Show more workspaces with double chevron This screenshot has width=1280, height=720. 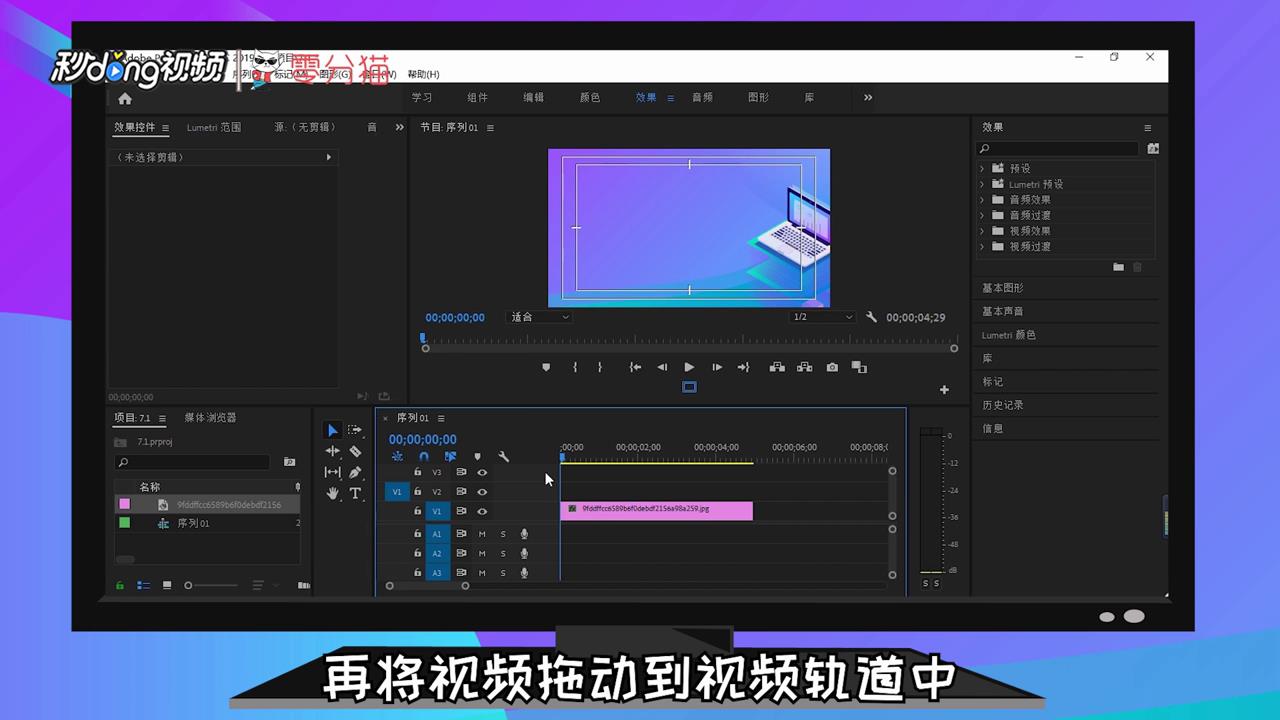868,97
